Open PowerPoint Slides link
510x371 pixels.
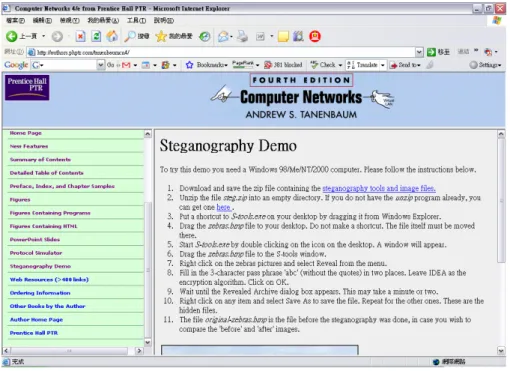(35, 239)
